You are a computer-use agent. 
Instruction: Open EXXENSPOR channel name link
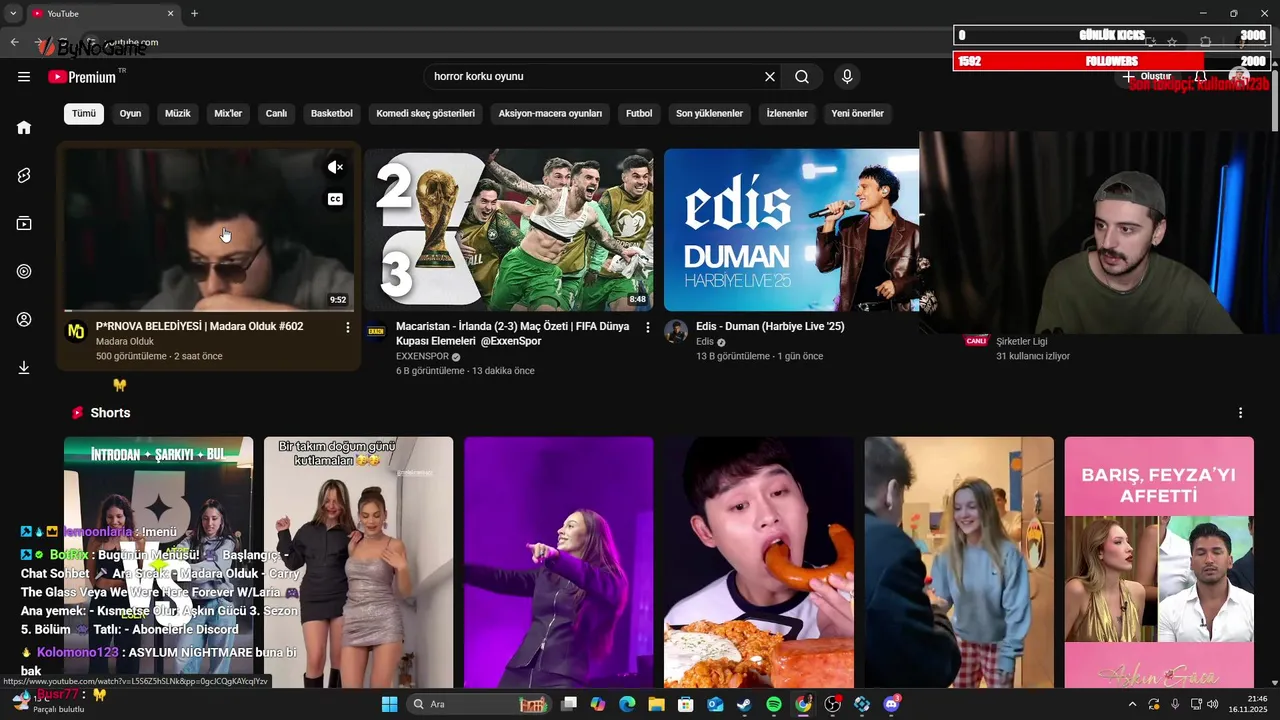point(423,356)
